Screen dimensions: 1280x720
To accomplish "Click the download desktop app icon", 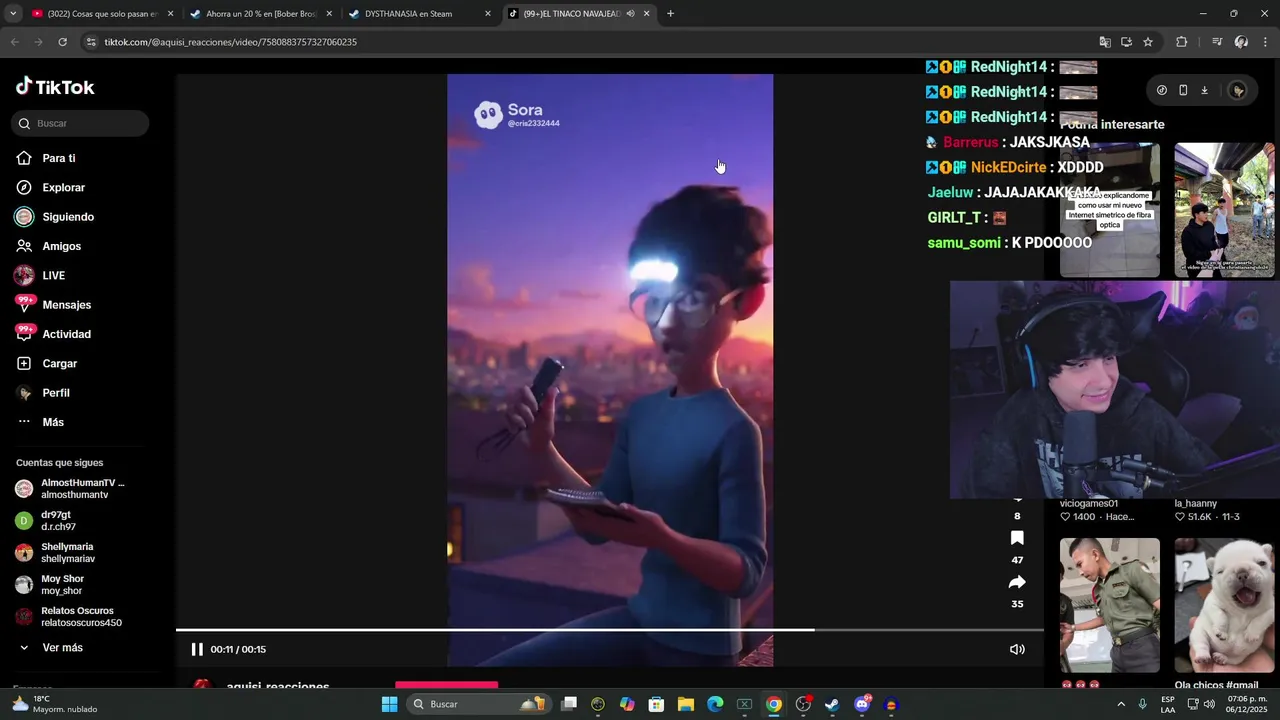I will coord(1204,90).
